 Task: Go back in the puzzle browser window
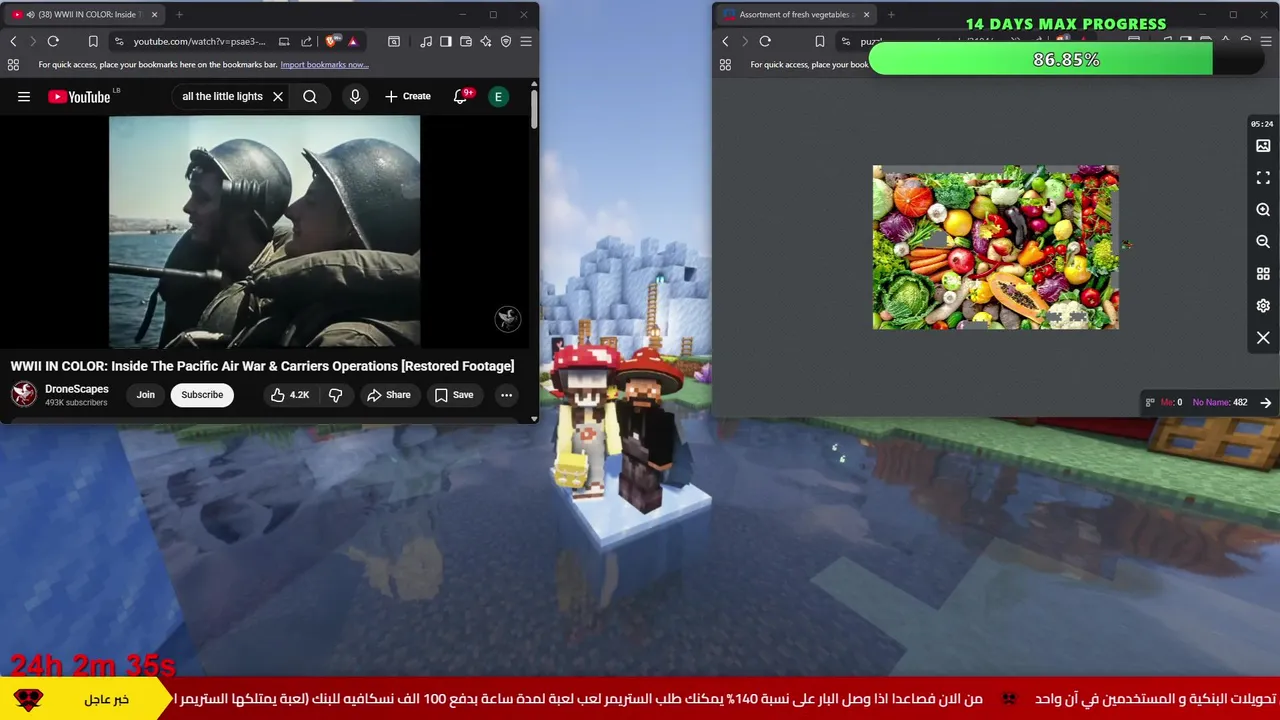[725, 41]
